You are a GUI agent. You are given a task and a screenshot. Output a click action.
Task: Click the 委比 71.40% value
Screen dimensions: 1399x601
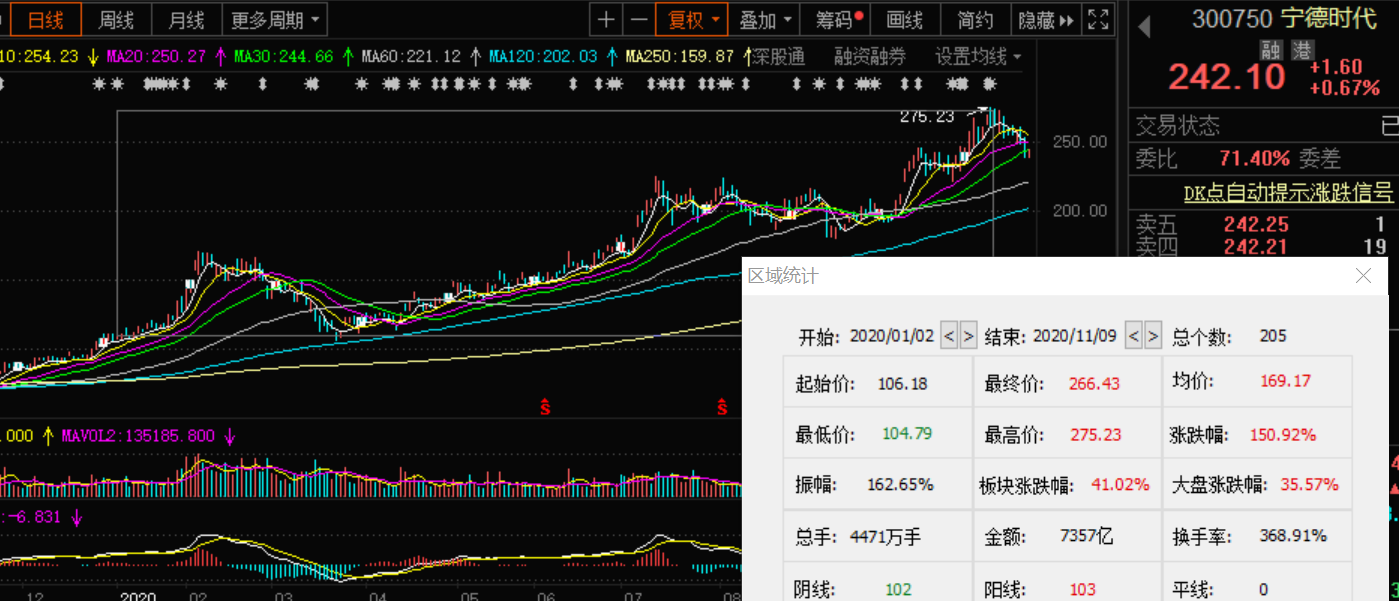[x=1254, y=158]
